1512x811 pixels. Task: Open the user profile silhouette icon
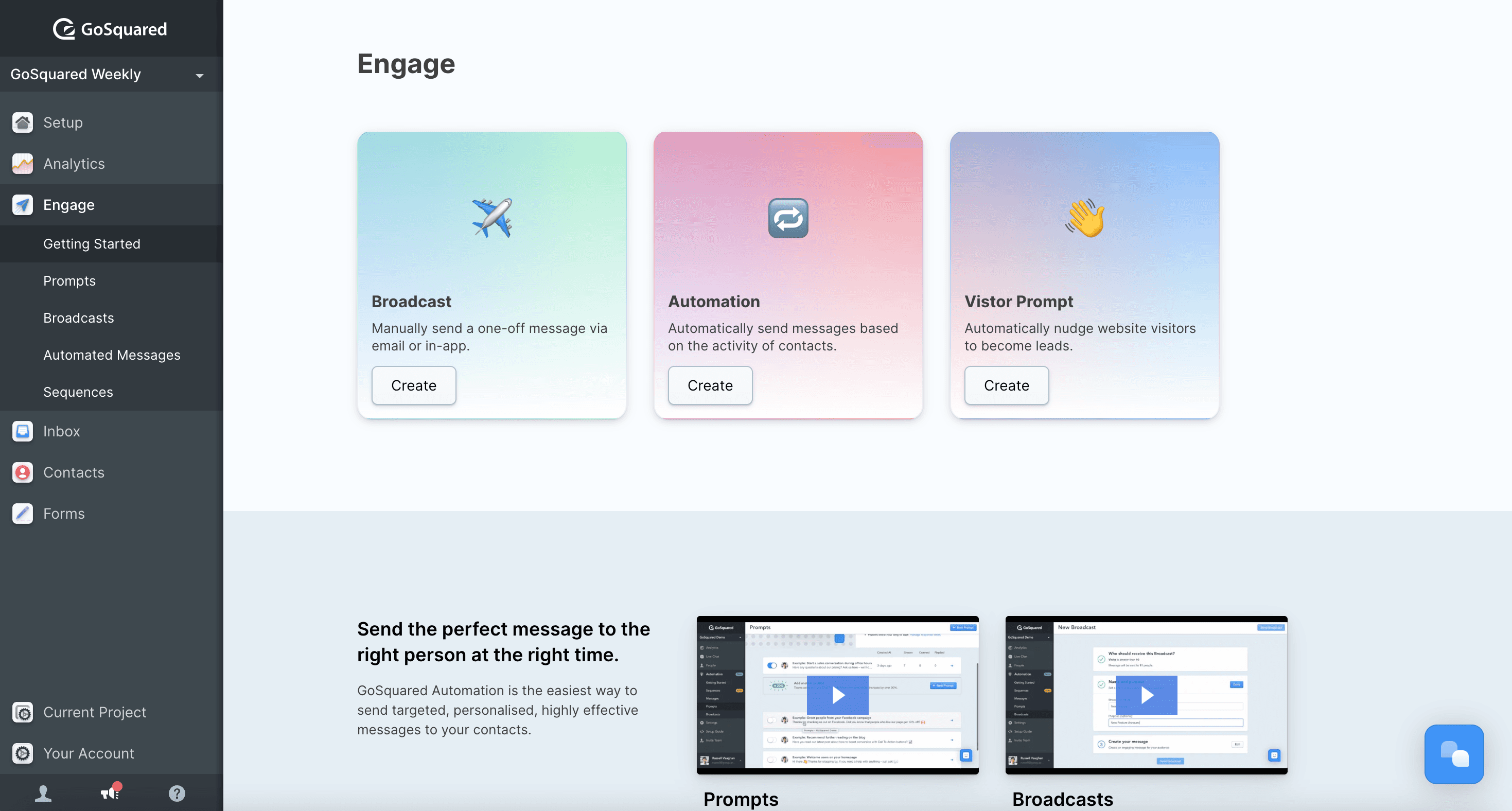tap(43, 794)
